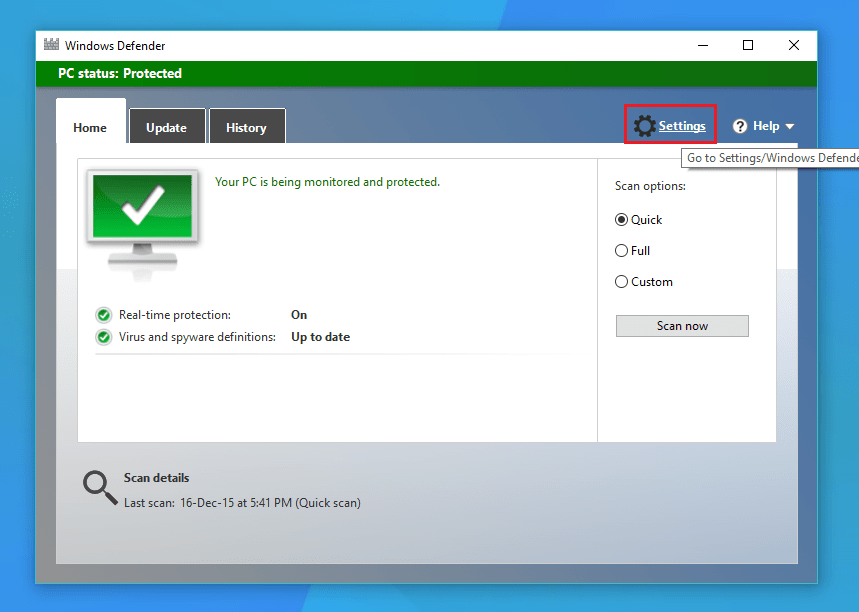Click the green check beside Real-time protection
This screenshot has height=612, width=859.
point(104,315)
